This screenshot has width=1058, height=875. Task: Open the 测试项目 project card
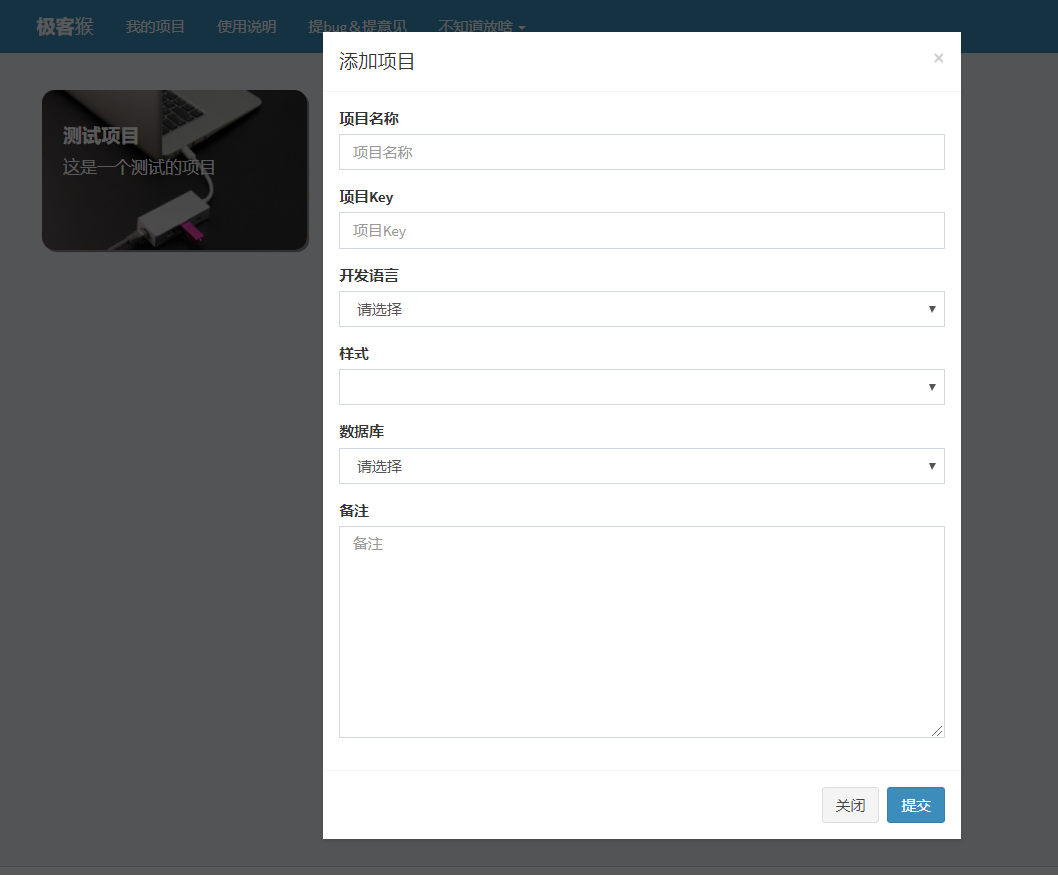(175, 171)
